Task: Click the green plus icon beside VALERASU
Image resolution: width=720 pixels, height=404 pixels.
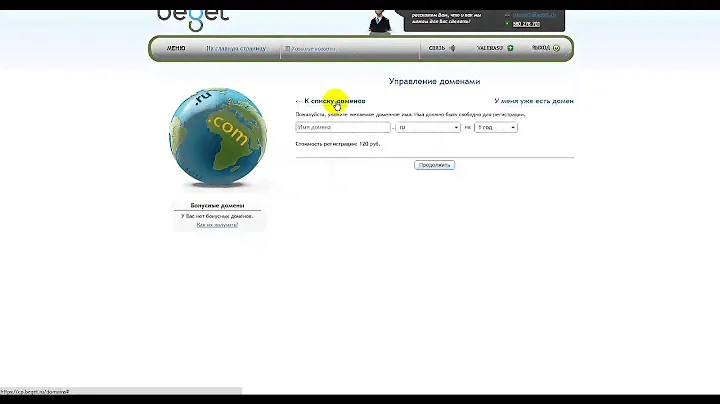Action: [x=510, y=48]
